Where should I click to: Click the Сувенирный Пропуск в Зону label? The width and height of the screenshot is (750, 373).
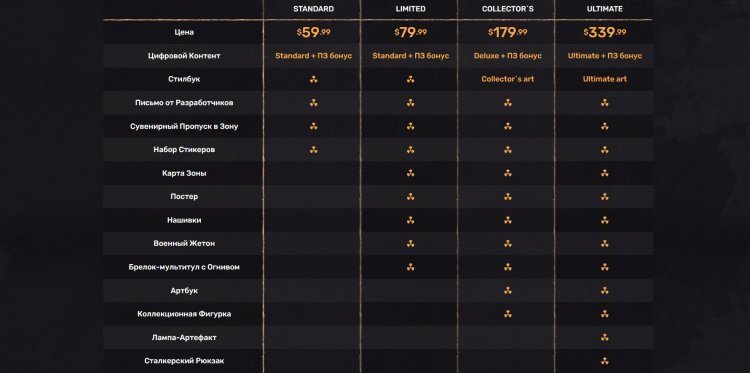[x=184, y=126]
